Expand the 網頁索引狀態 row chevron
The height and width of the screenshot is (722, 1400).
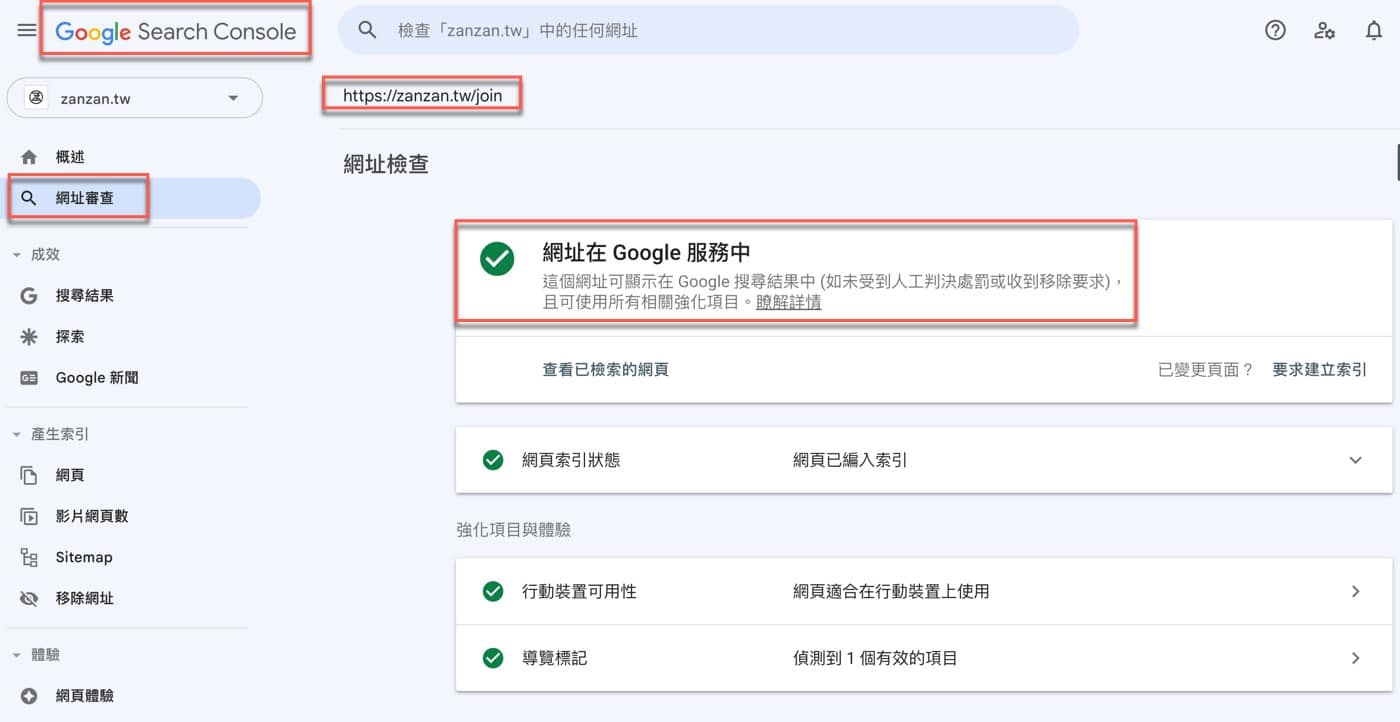pyautogui.click(x=1356, y=460)
